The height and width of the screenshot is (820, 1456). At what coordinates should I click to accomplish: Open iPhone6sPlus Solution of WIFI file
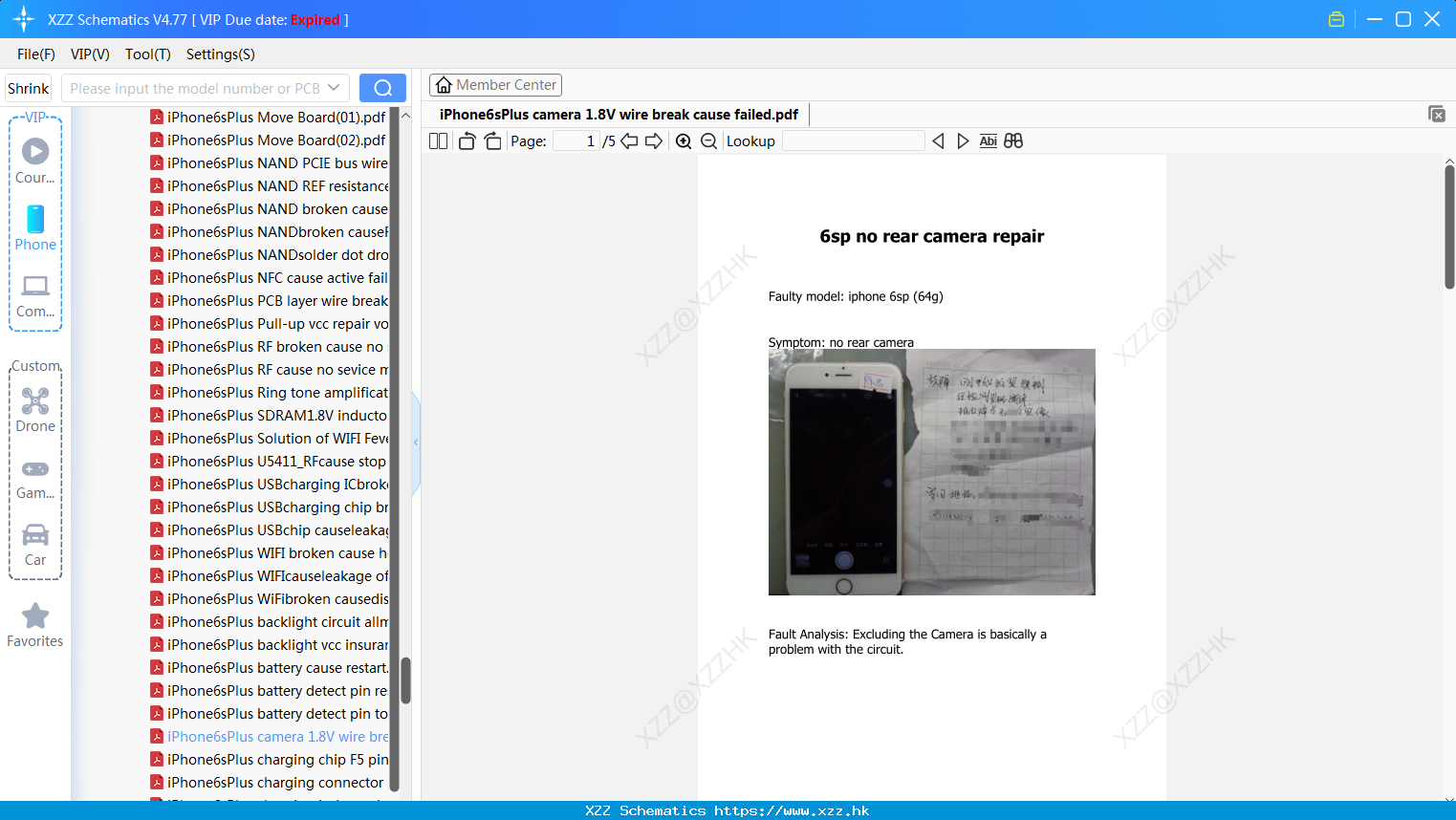tap(269, 439)
